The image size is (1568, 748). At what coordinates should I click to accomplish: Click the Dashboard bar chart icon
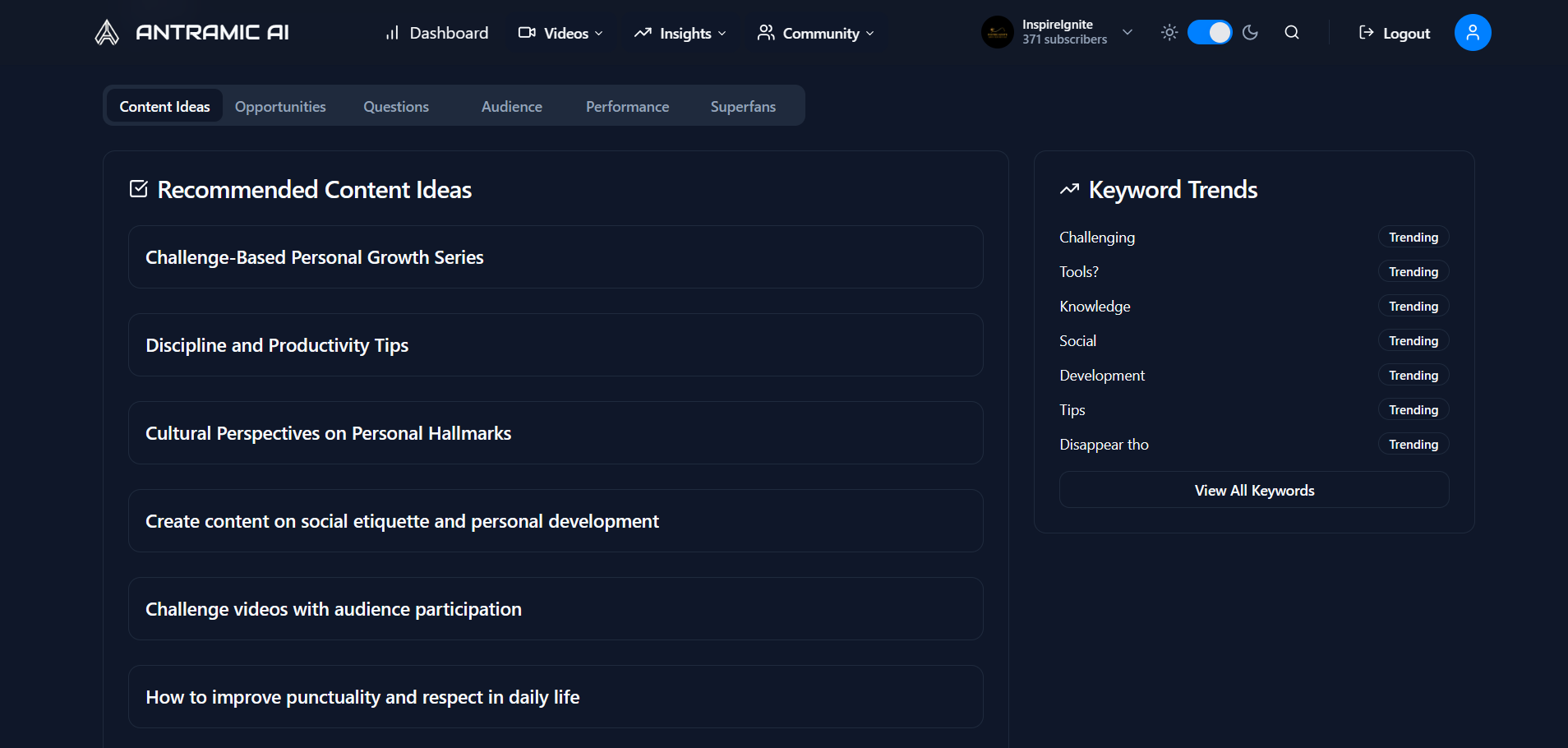click(392, 33)
